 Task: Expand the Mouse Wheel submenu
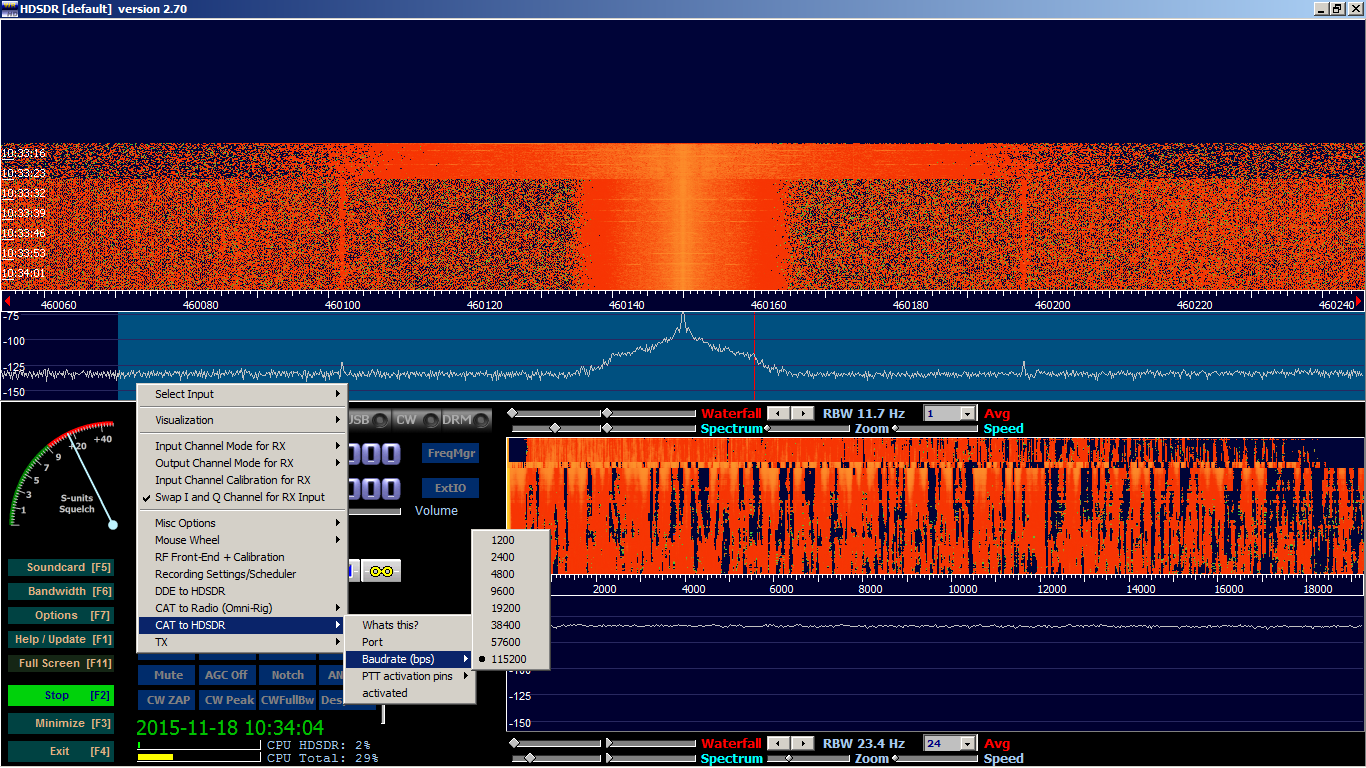(241, 540)
